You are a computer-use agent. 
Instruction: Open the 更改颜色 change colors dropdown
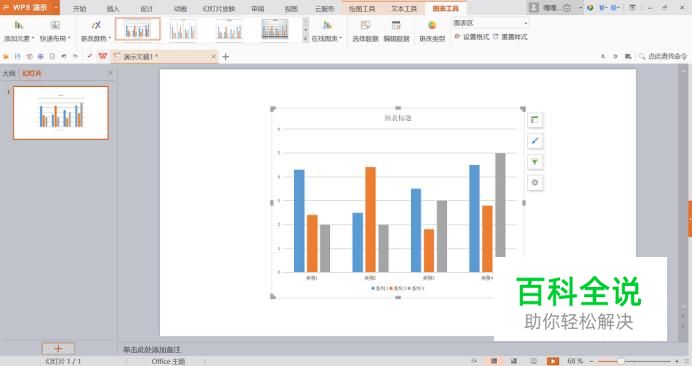coord(95,30)
